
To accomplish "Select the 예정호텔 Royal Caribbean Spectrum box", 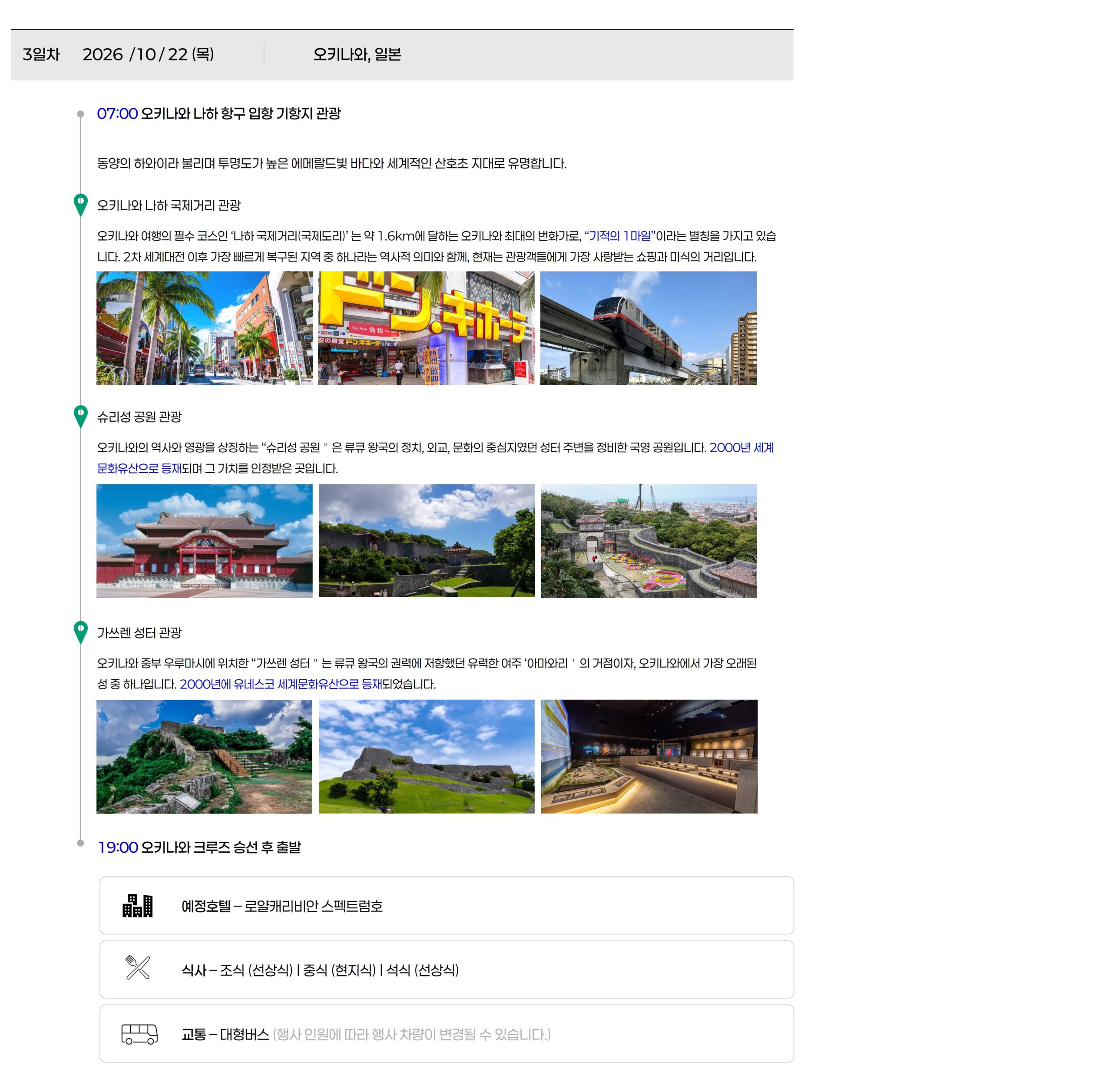I will (x=446, y=905).
